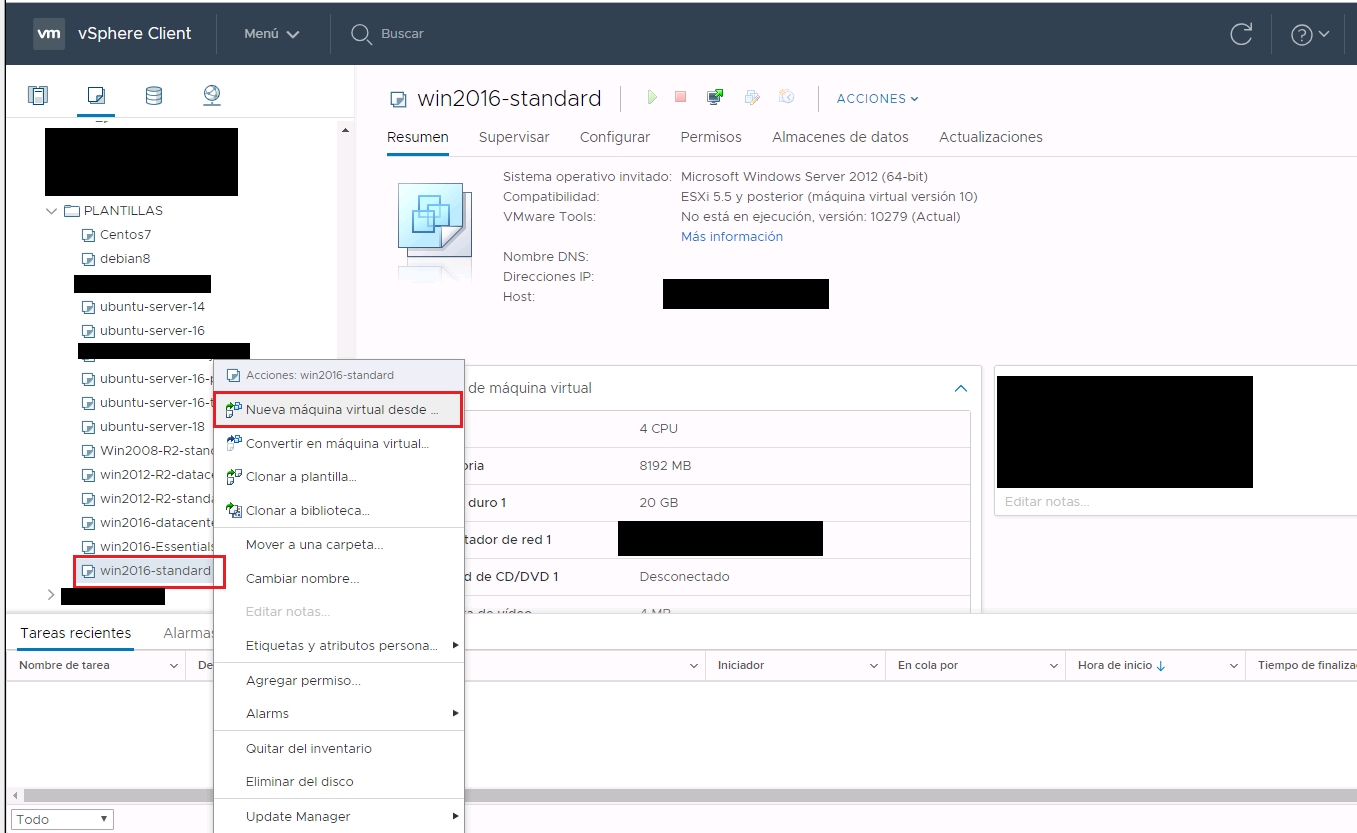Click the search magnifier icon
The height and width of the screenshot is (833, 1357).
coord(361,34)
